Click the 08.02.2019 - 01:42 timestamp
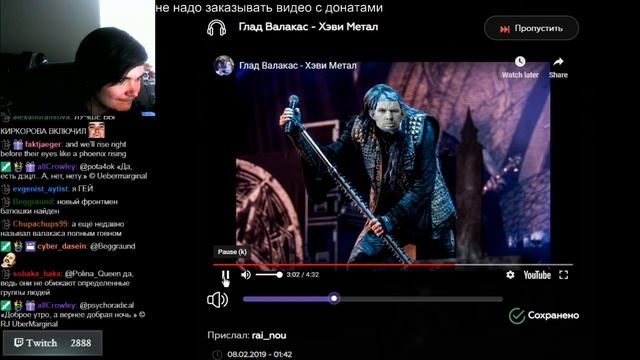 (260, 354)
